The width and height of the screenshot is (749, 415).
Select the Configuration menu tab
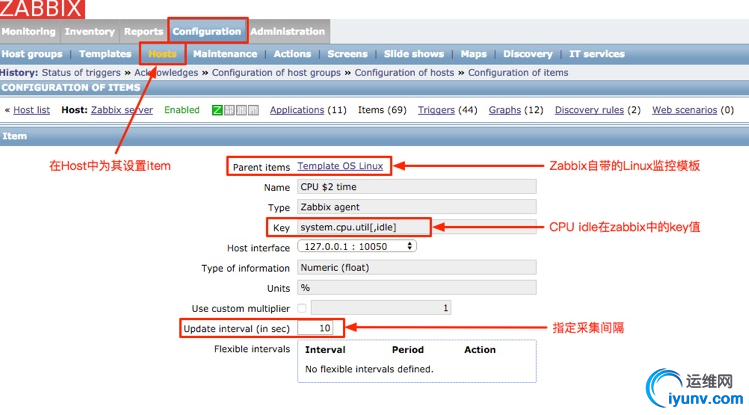[x=207, y=32]
